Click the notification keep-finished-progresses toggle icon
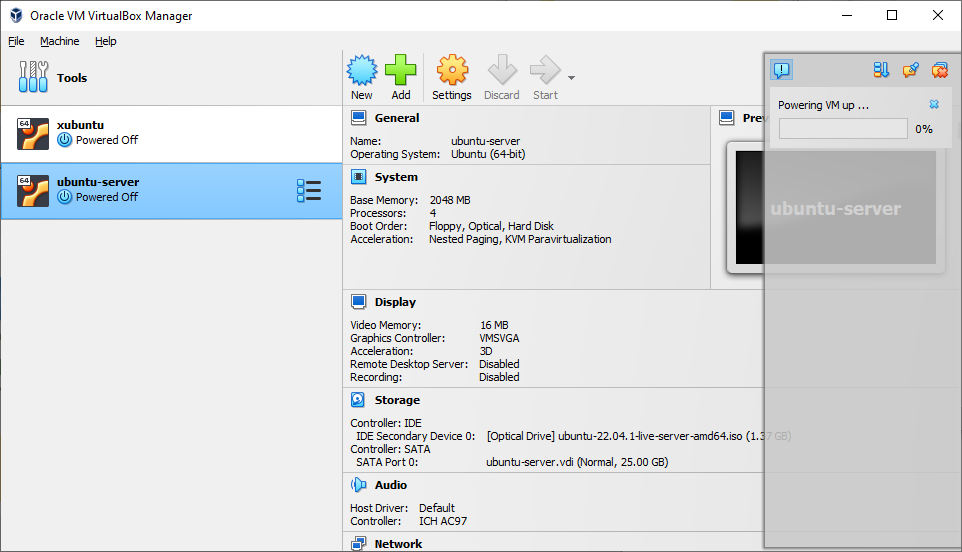The height and width of the screenshot is (552, 962). coord(910,70)
